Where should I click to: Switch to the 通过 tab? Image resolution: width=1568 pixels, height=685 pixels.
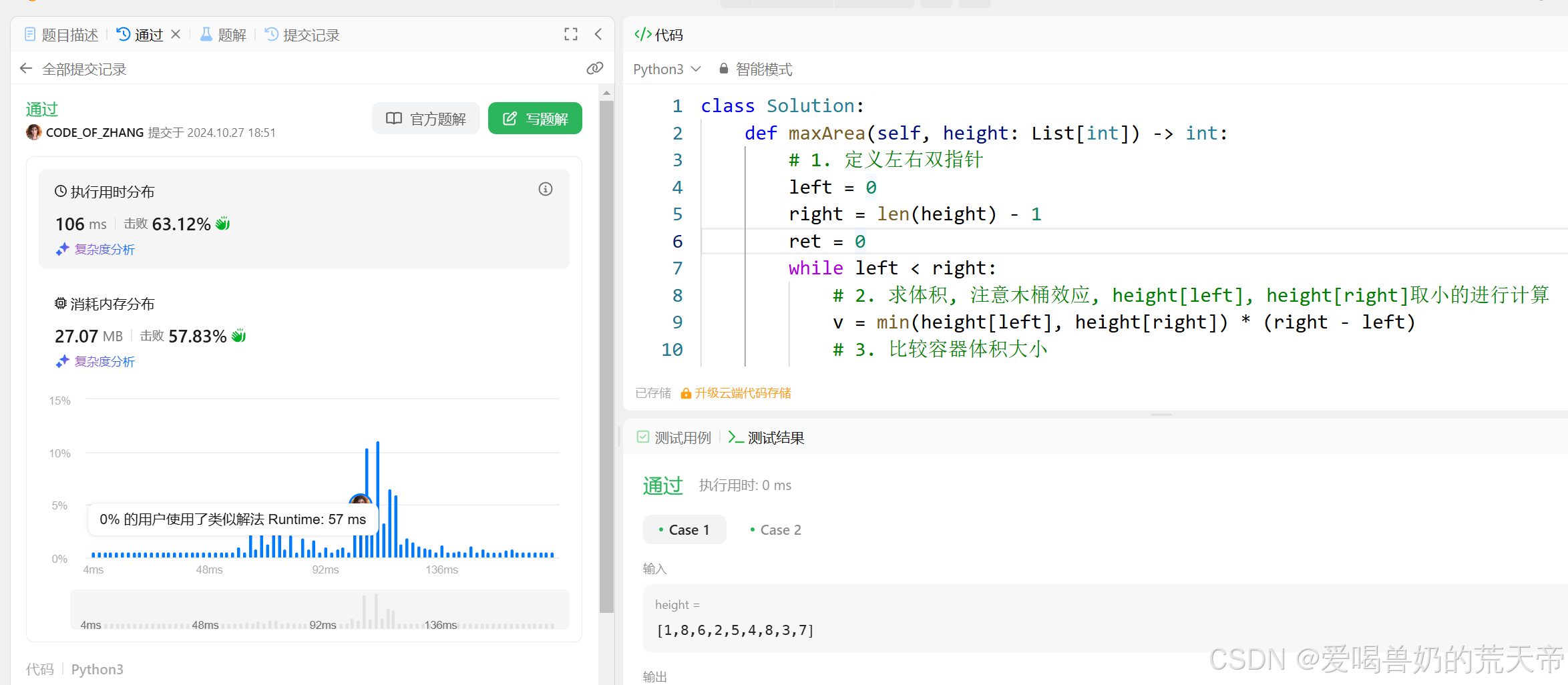click(x=140, y=35)
